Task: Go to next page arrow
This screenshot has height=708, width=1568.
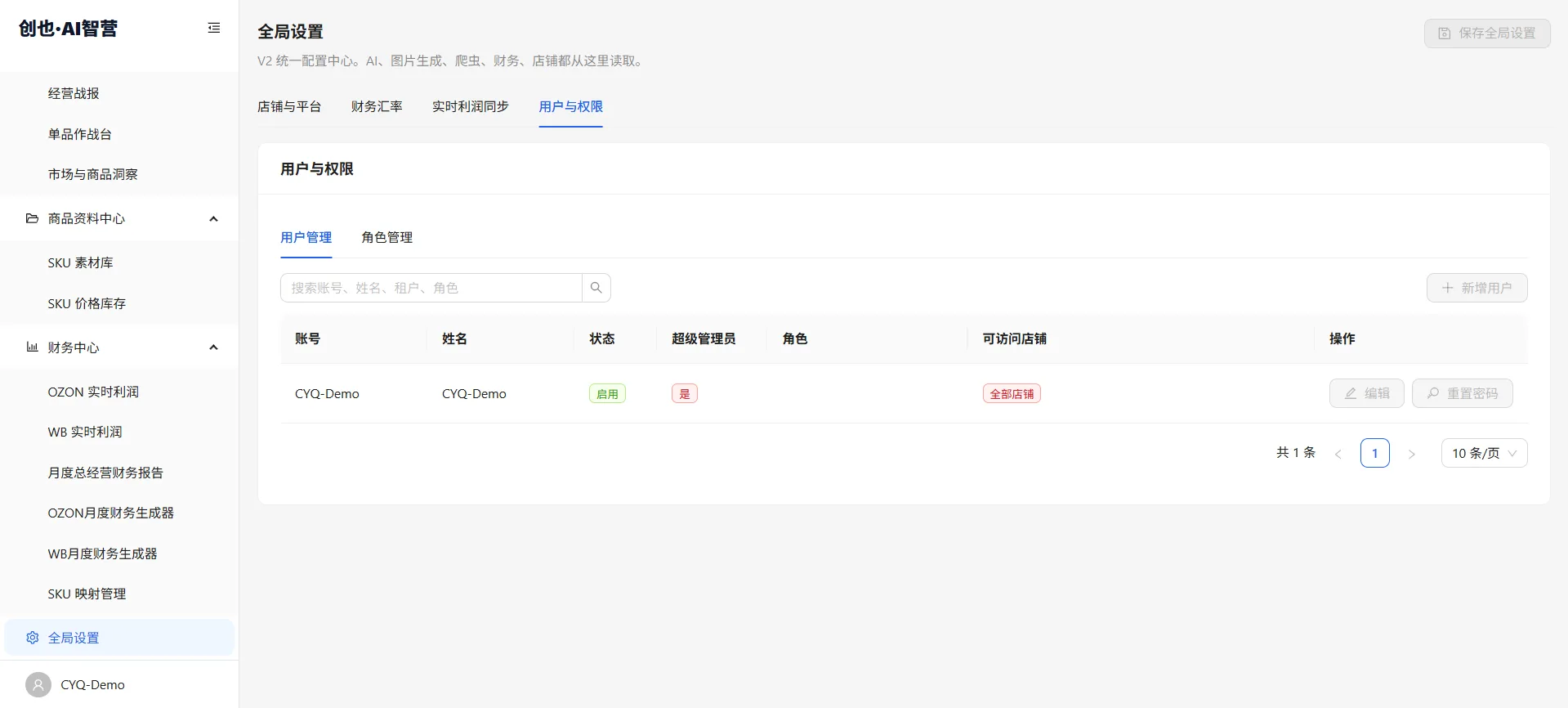Action: (1411, 454)
